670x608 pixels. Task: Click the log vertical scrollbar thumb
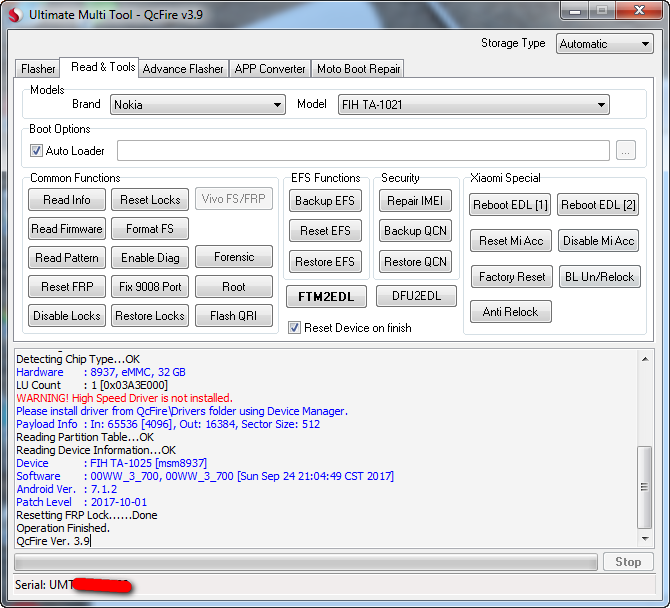pos(644,487)
